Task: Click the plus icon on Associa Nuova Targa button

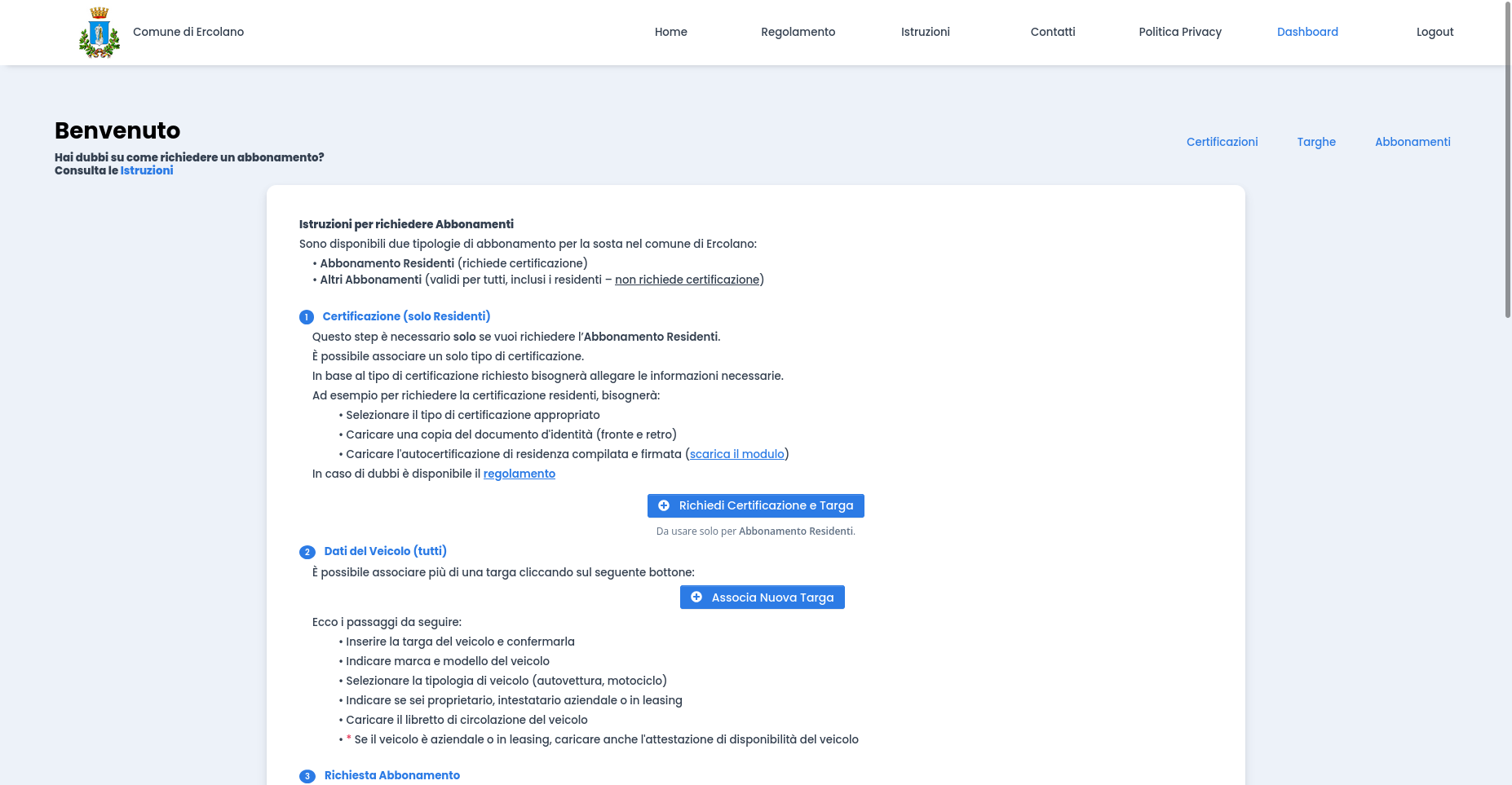Action: 696,597
